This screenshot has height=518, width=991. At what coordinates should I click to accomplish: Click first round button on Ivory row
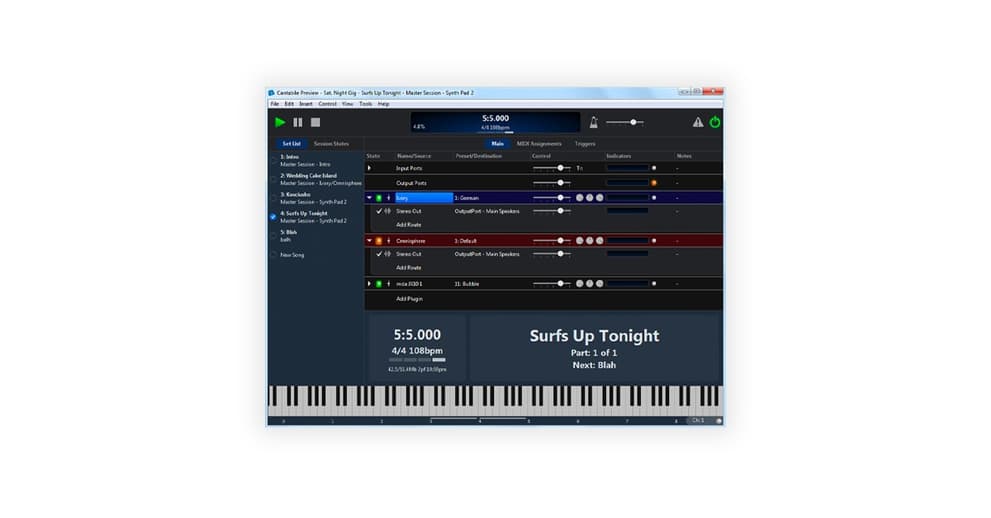pos(580,198)
